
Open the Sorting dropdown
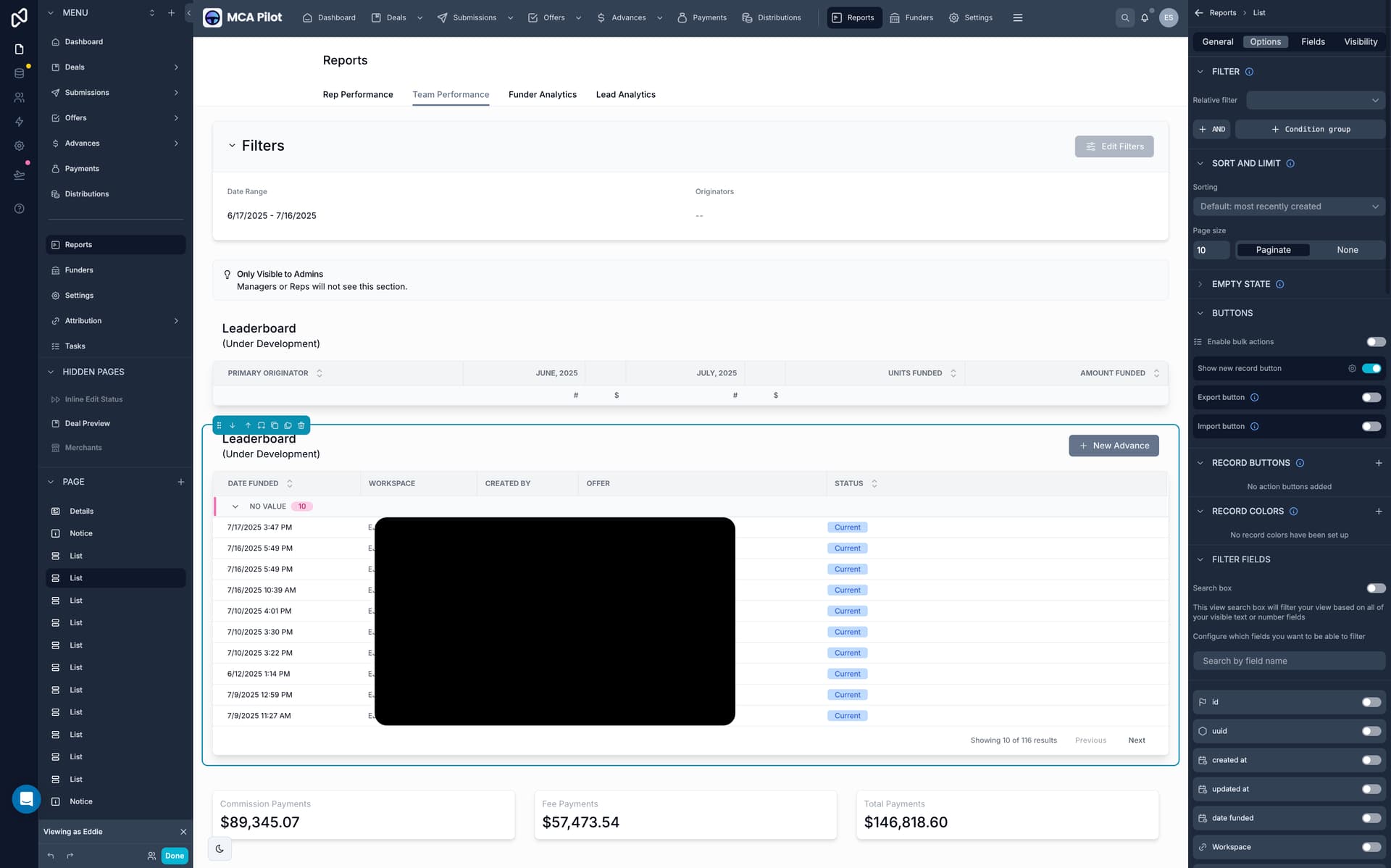click(1288, 206)
